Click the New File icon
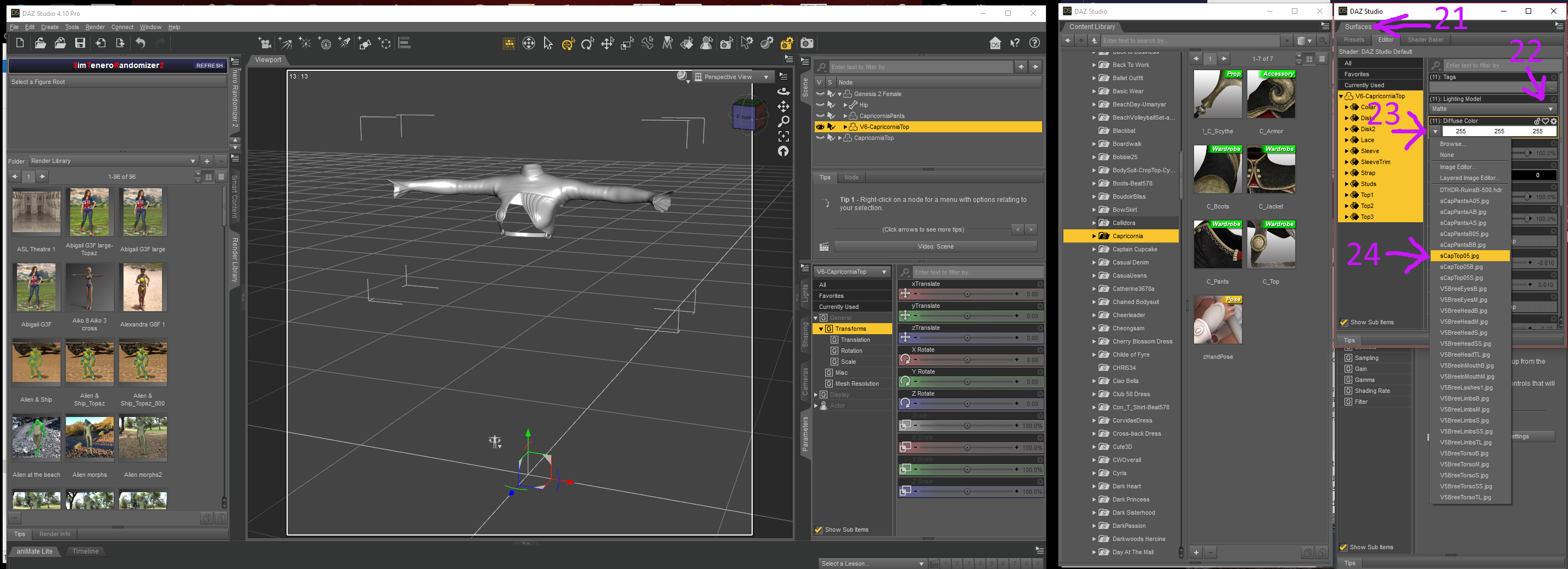This screenshot has width=1568, height=569. [20, 43]
